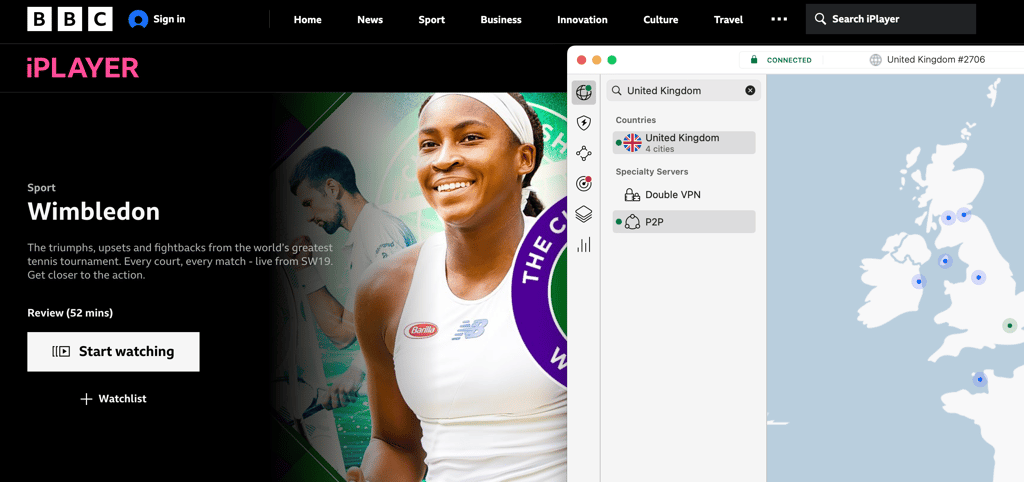
Task: Click the green lock icon beside CONNECTED
Action: tap(754, 59)
